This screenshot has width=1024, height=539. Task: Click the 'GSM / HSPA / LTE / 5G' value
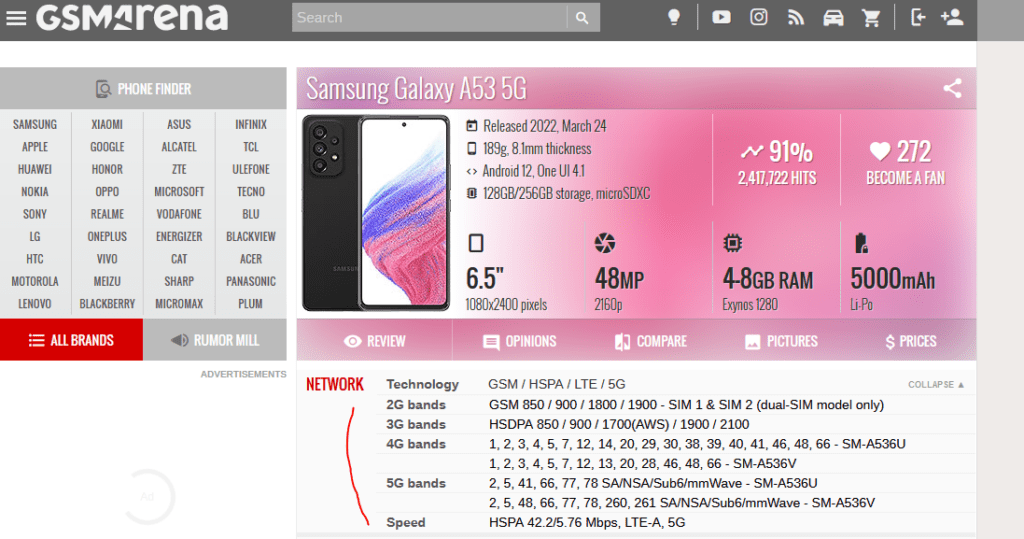556,384
